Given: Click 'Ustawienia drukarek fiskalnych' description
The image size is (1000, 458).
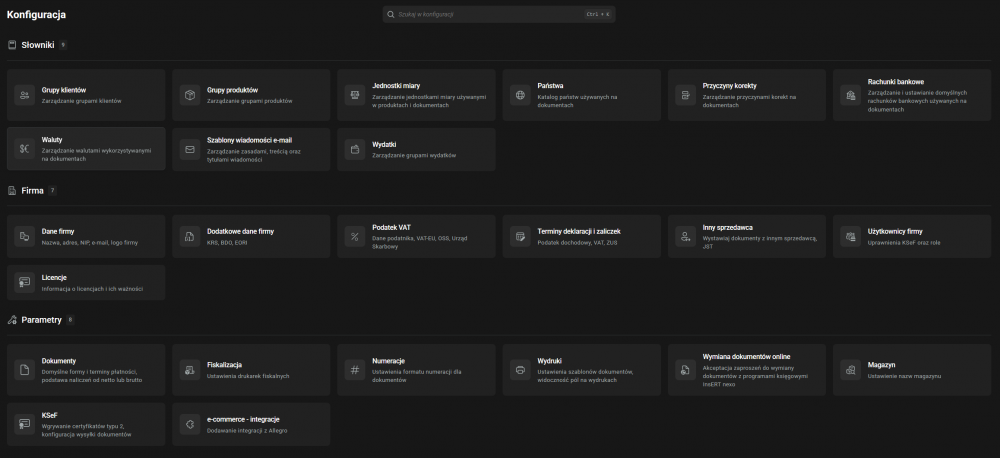Looking at the screenshot, I should 248,376.
